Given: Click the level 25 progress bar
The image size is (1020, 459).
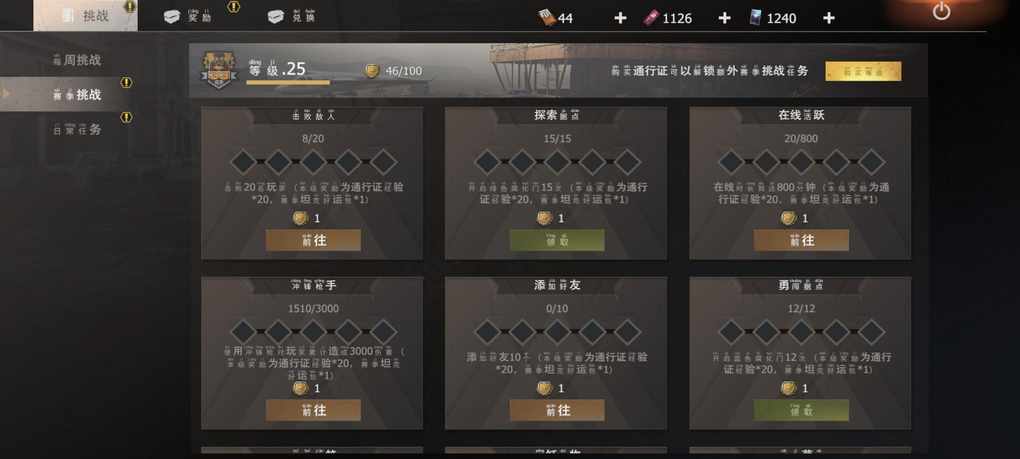Looking at the screenshot, I should click(x=288, y=83).
